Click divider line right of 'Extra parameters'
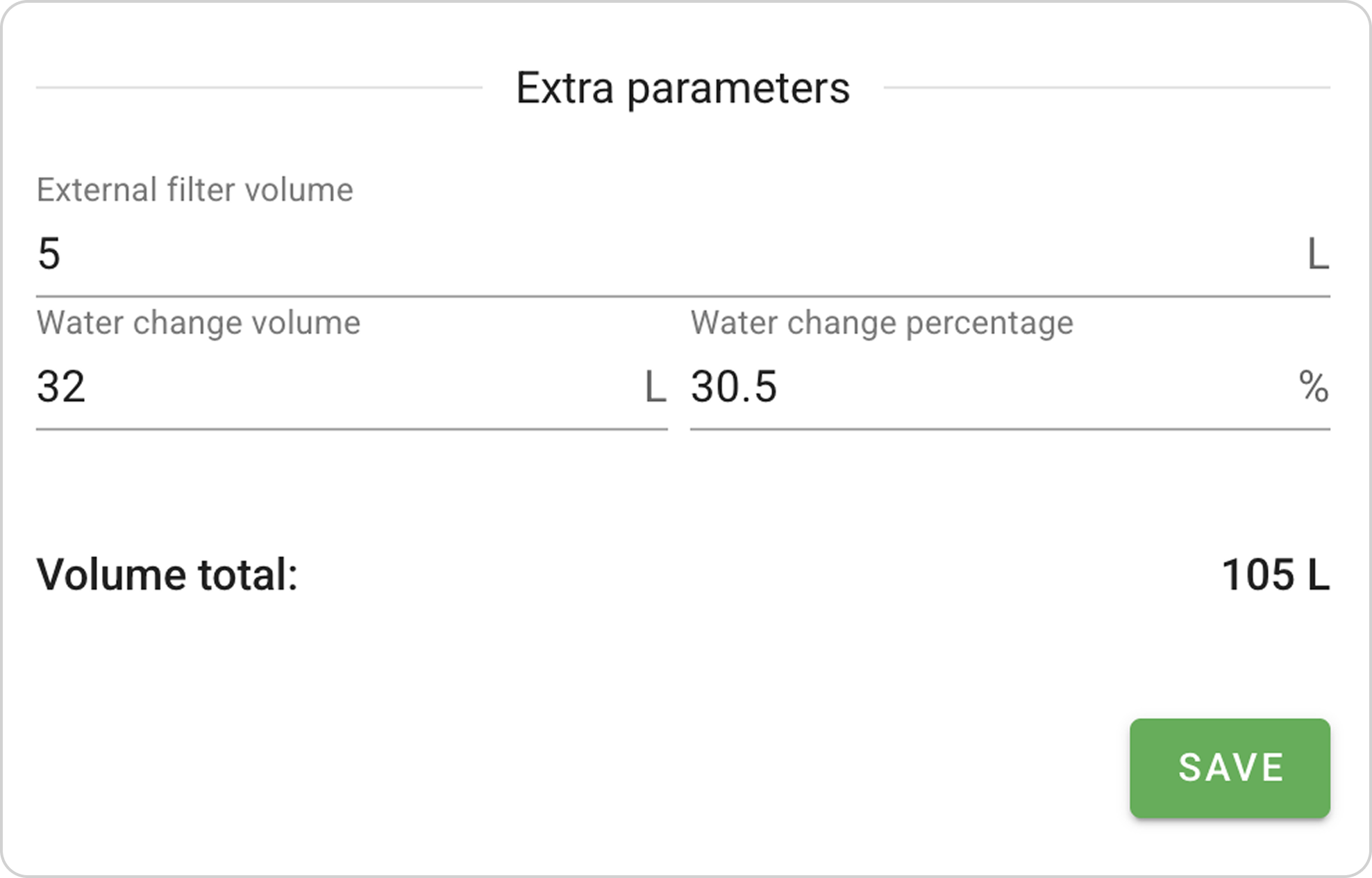 1107,88
